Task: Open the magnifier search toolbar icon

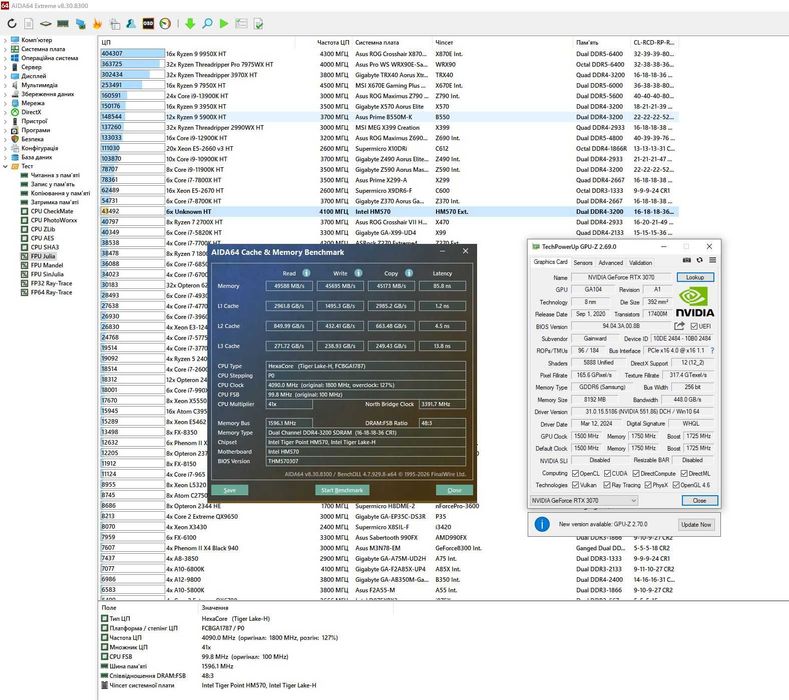Action: click(207, 23)
